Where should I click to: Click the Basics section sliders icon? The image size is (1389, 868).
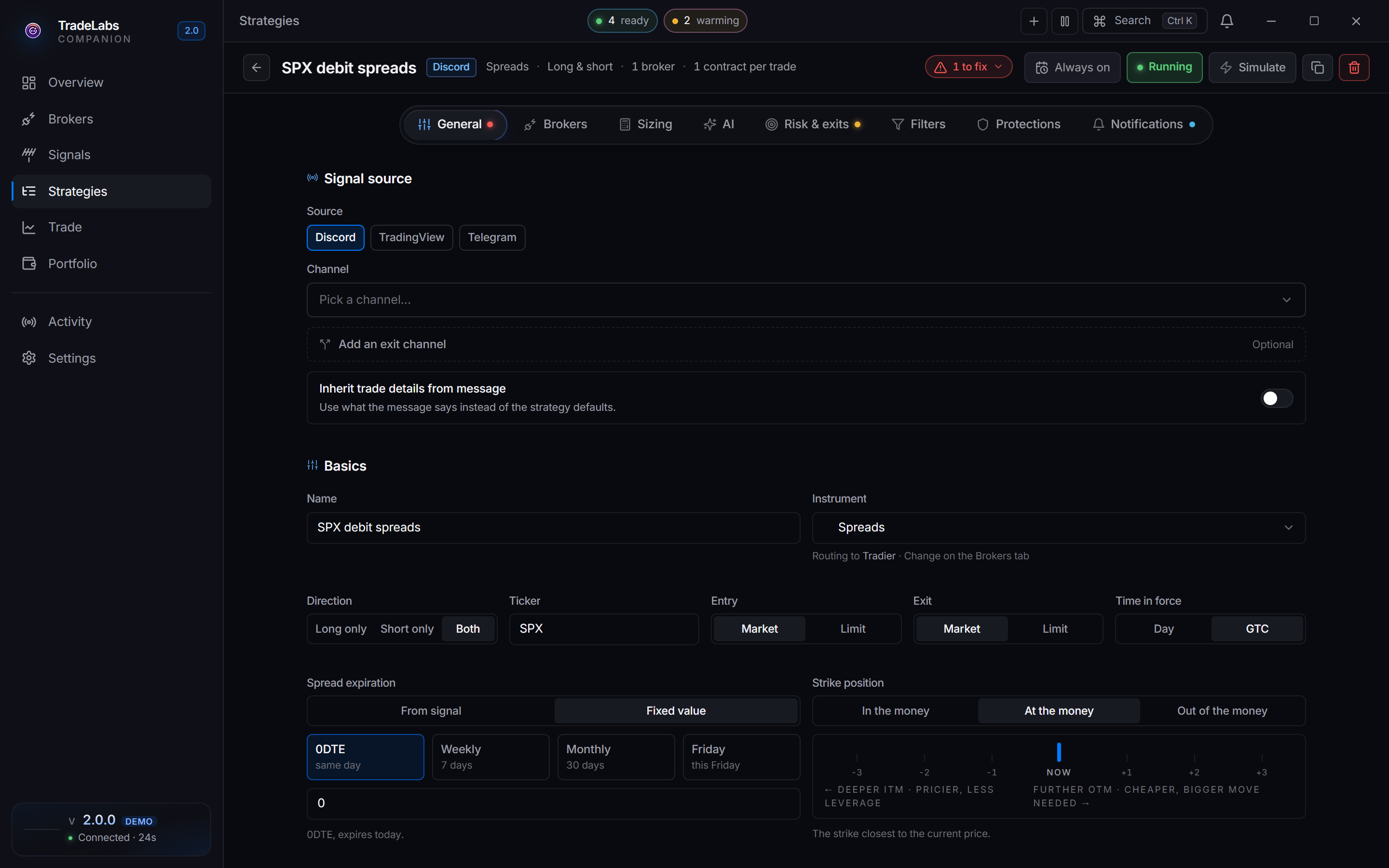point(312,465)
